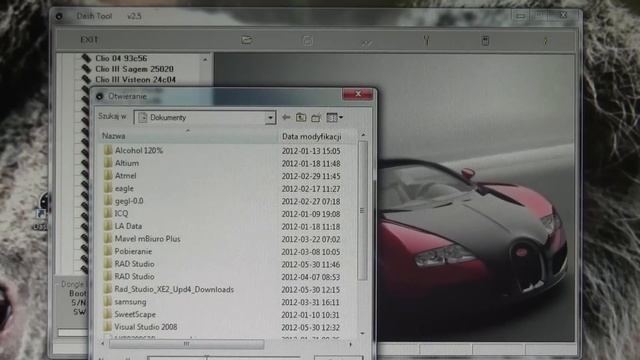This screenshot has width=640, height=360.
Task: Select the Rad_Studio_XE2_Upd4_Downloads folder
Action: point(174,289)
